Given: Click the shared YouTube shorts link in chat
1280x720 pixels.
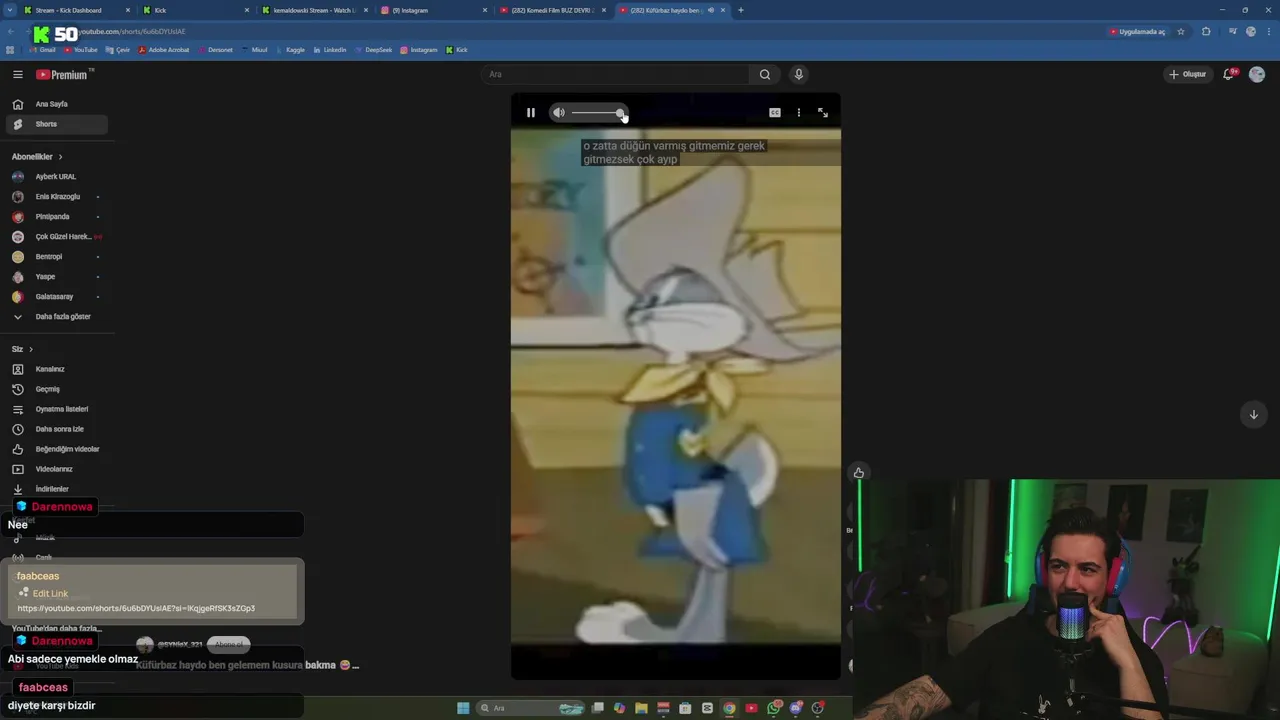Looking at the screenshot, I should pyautogui.click(x=136, y=608).
